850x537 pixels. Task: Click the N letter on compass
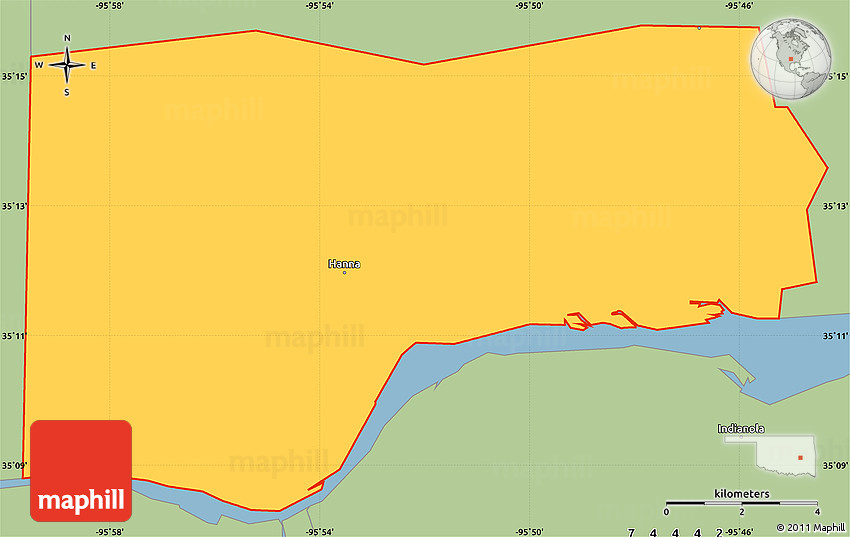tap(67, 39)
